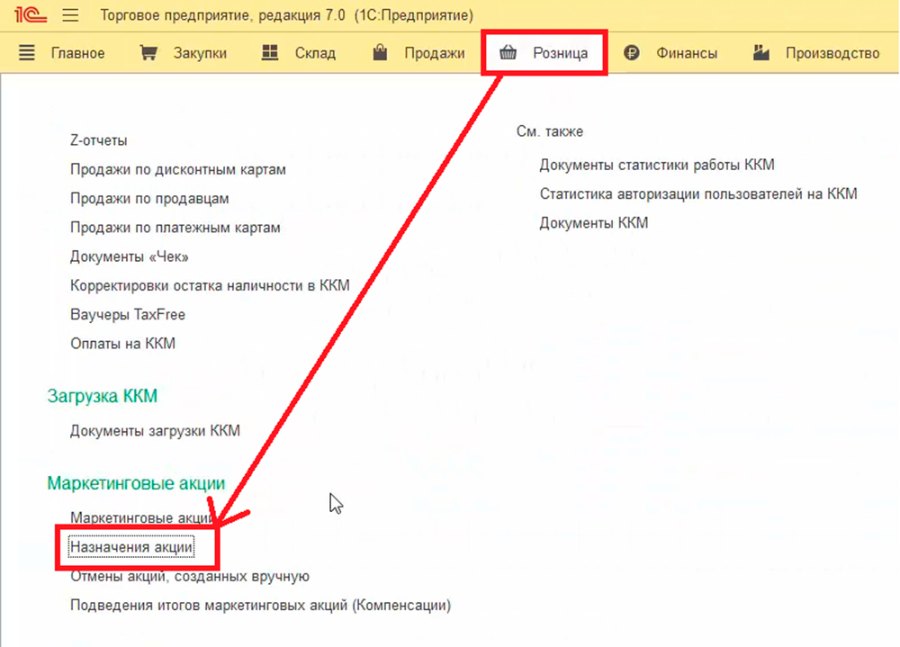Open the Финансы section
This screenshot has height=647, width=900.
point(686,53)
